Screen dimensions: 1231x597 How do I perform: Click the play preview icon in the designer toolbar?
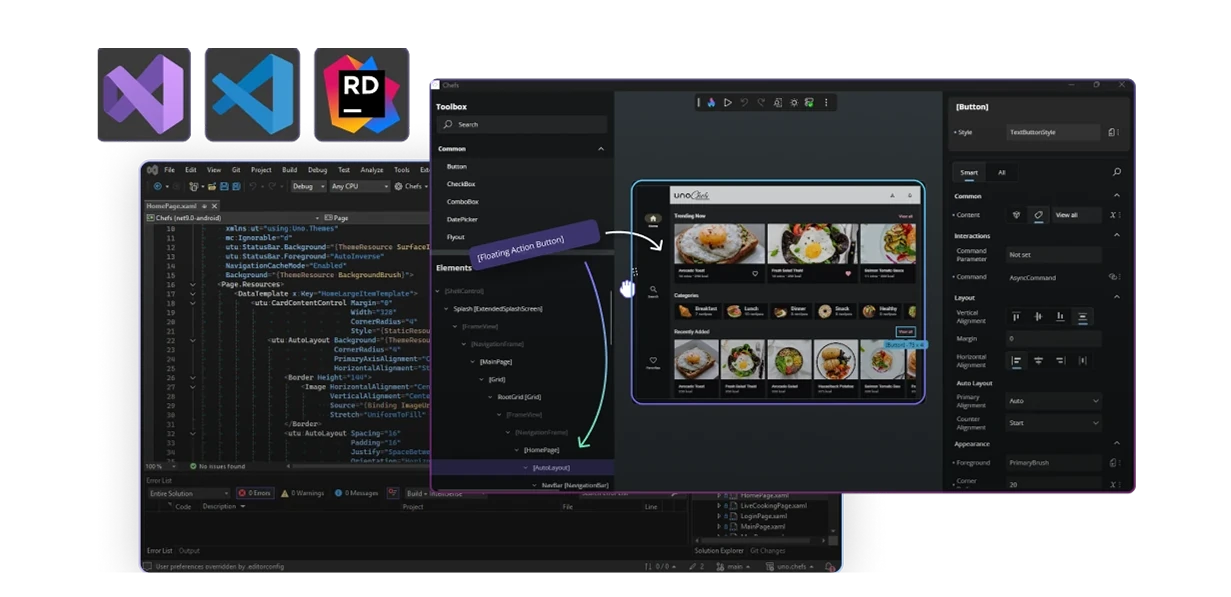click(727, 102)
